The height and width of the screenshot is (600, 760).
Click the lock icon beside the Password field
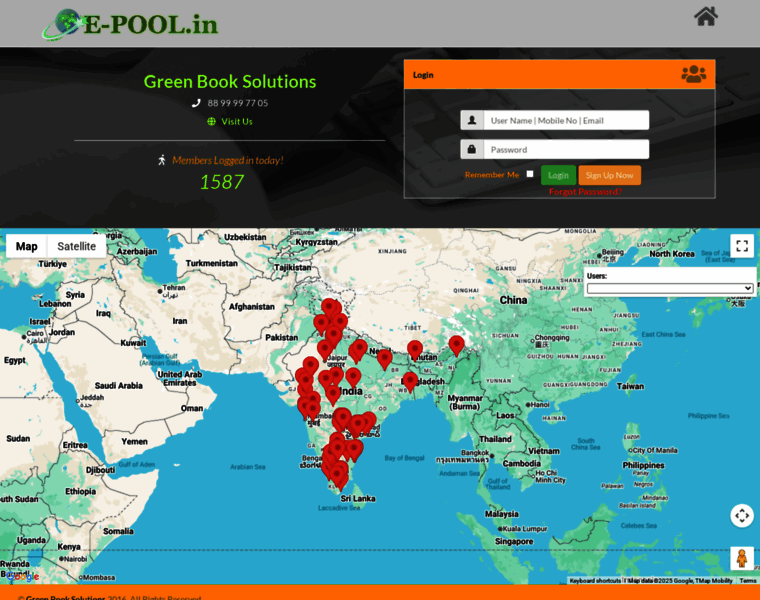click(472, 149)
